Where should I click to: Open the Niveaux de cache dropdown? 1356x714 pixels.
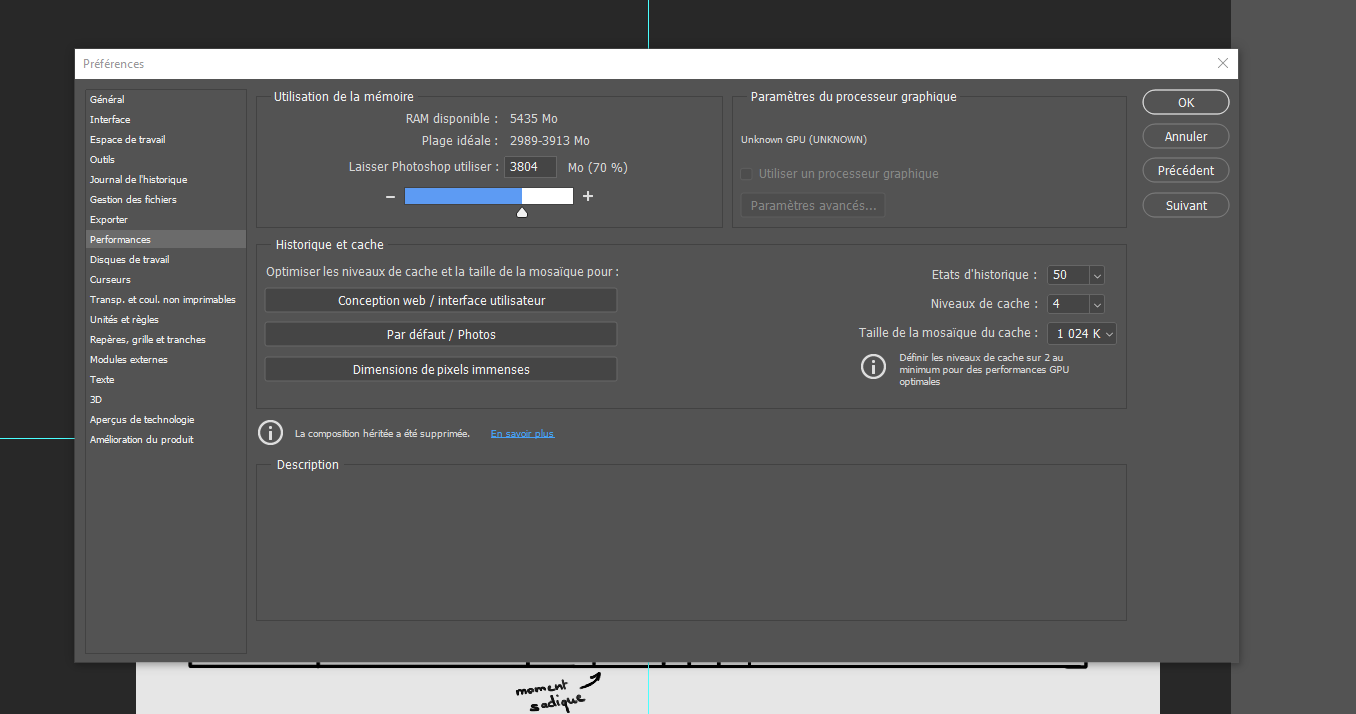click(x=1097, y=304)
